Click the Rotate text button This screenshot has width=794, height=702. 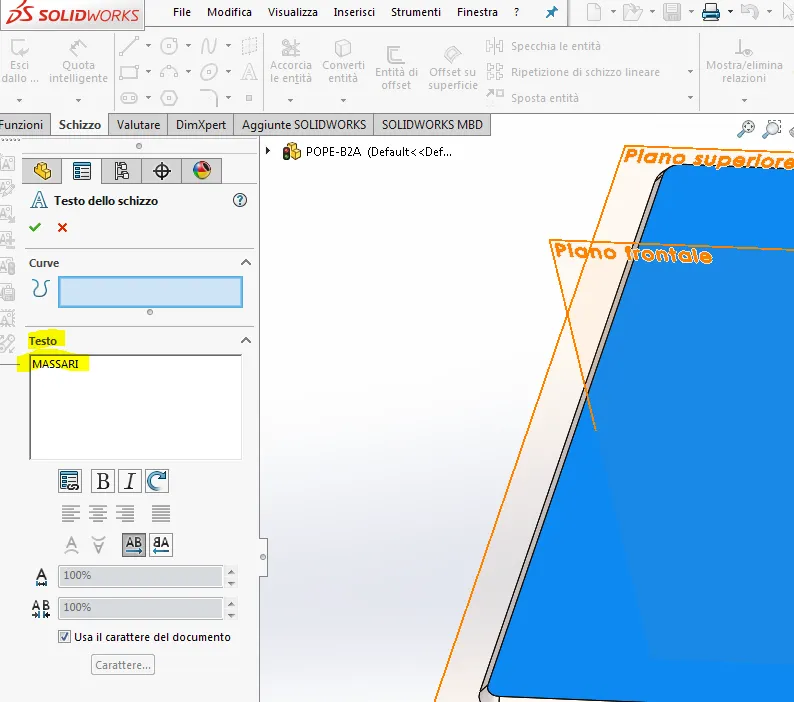(x=157, y=481)
